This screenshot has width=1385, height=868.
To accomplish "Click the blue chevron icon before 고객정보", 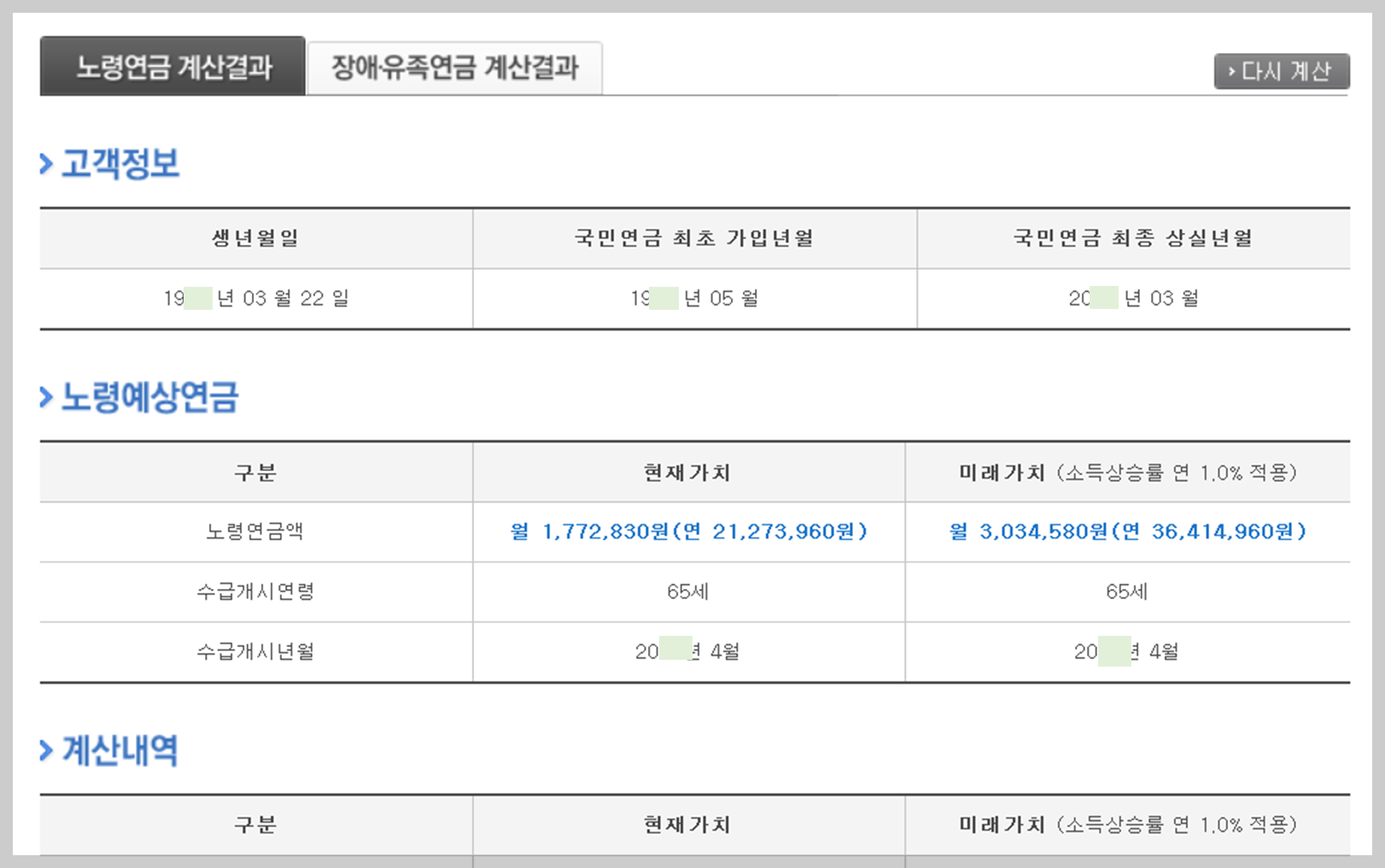I will [44, 164].
